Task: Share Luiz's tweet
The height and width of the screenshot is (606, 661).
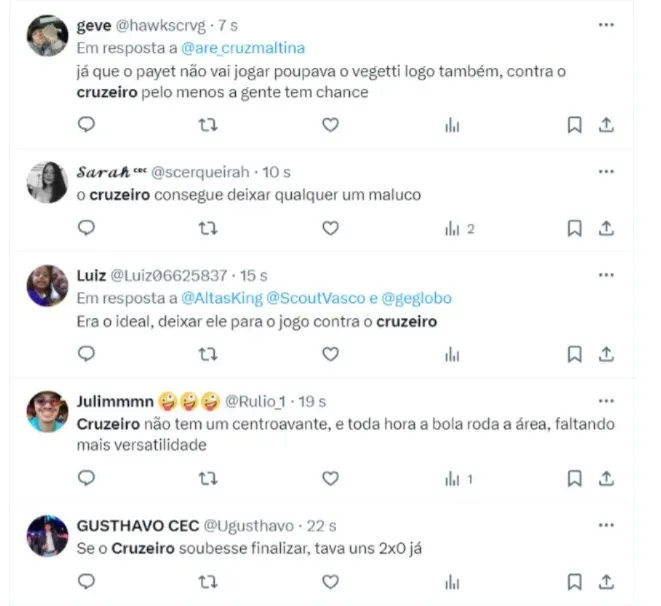Action: pyautogui.click(x=606, y=354)
